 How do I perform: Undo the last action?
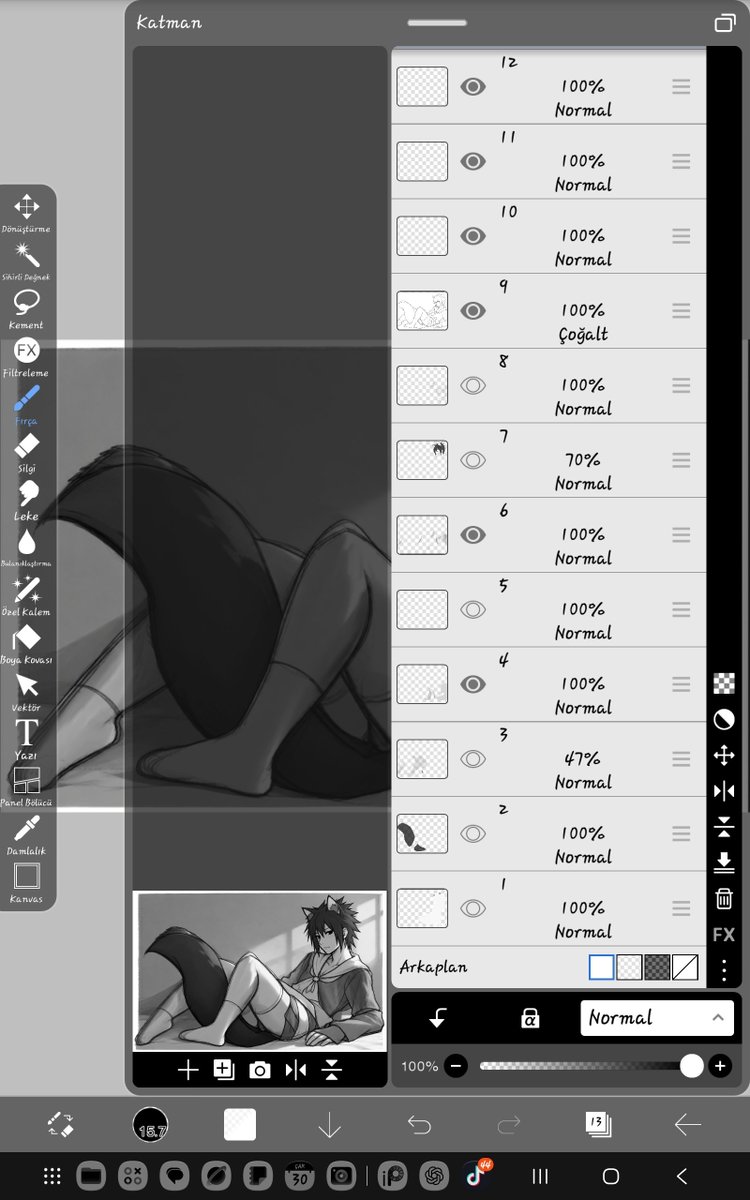(419, 1125)
